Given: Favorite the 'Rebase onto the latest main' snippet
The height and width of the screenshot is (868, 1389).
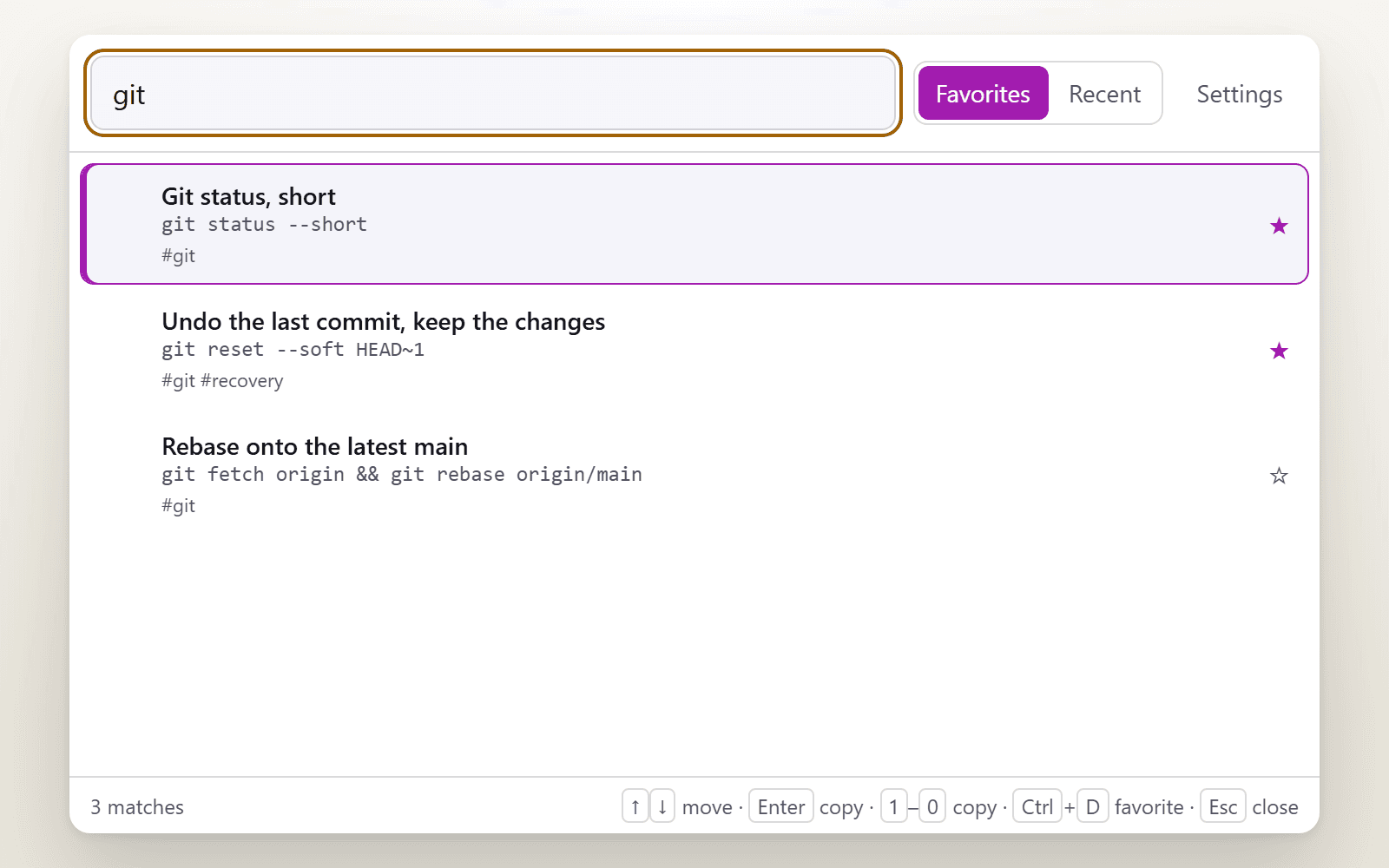Looking at the screenshot, I should [1279, 476].
